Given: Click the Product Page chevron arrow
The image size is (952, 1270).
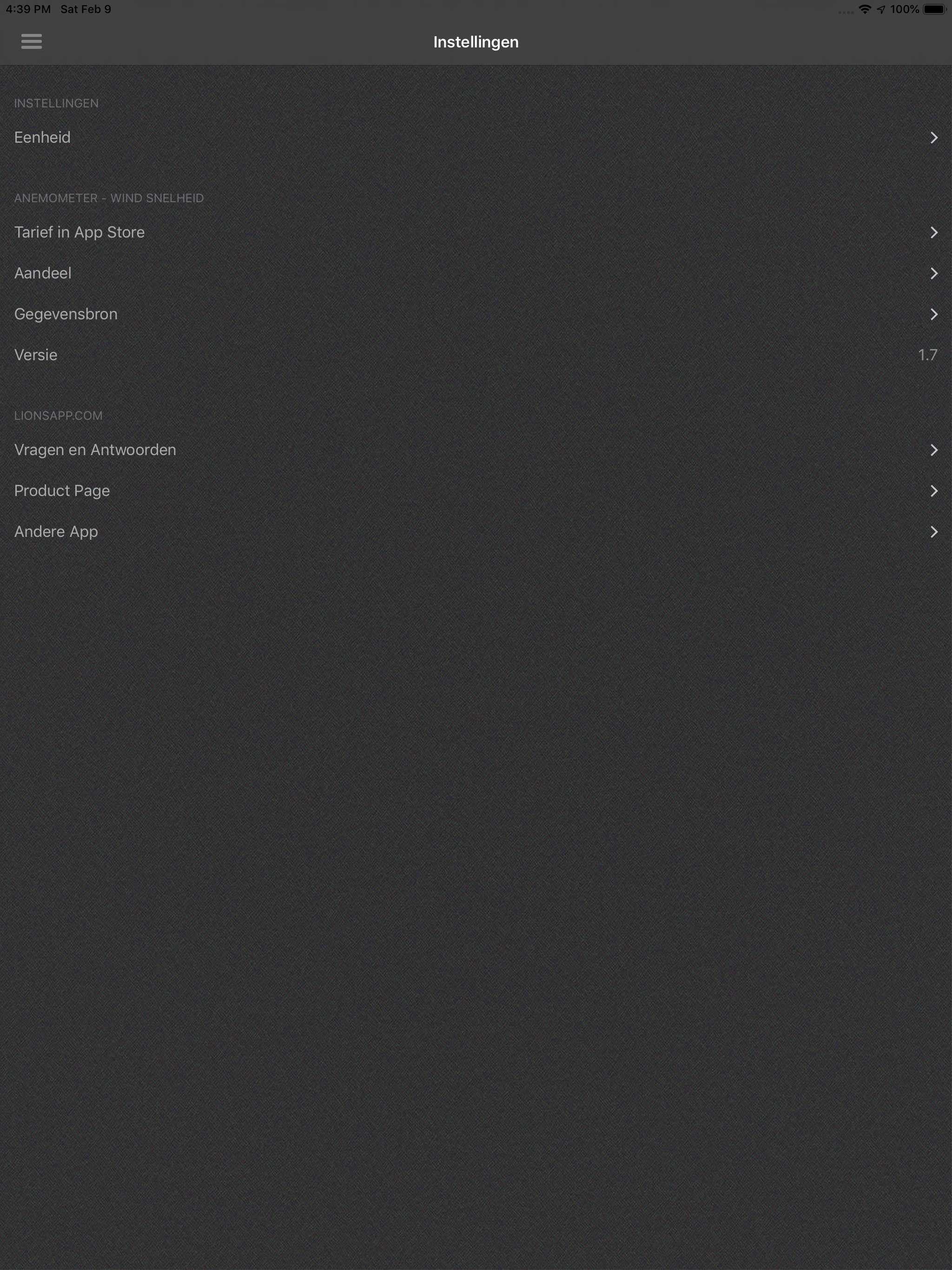Looking at the screenshot, I should [933, 491].
